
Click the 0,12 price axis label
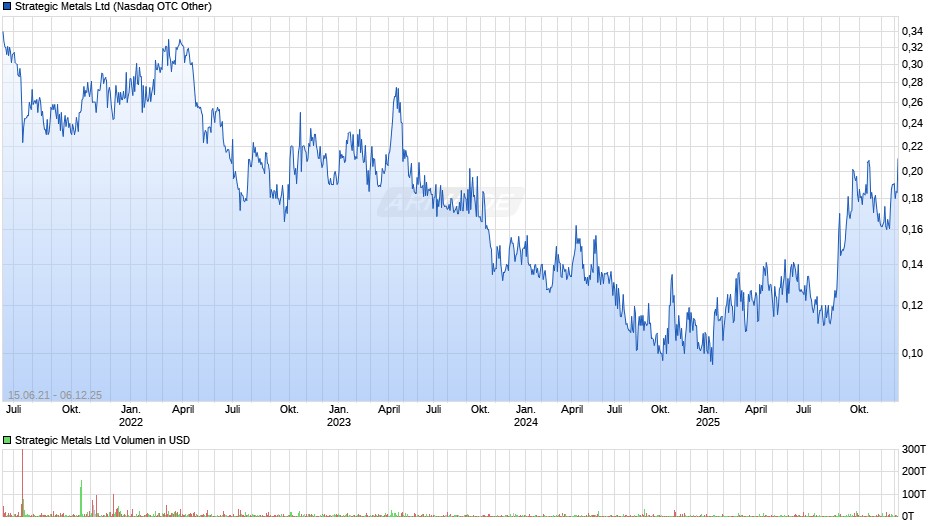912,305
